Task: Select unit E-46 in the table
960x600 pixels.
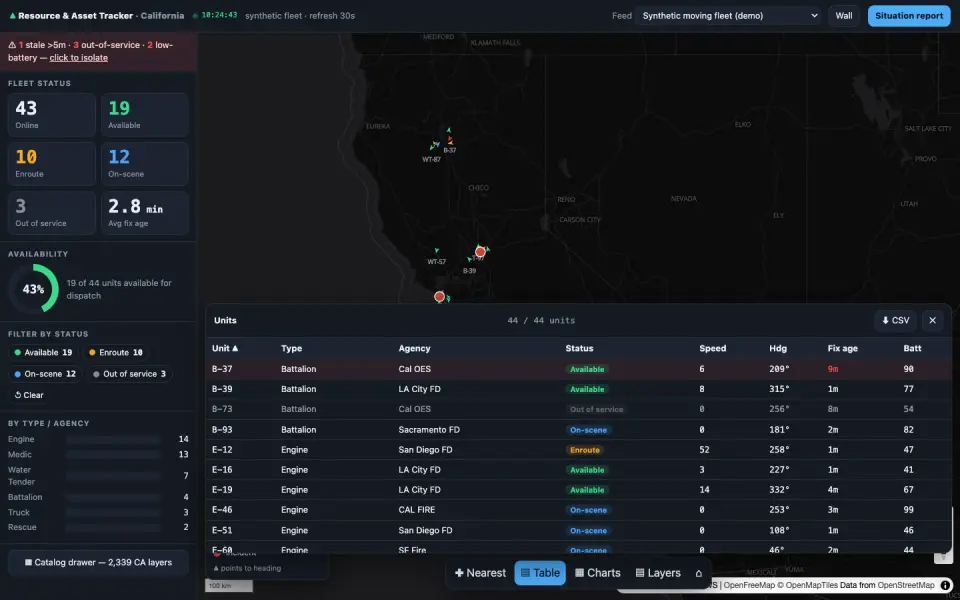Action: point(579,510)
